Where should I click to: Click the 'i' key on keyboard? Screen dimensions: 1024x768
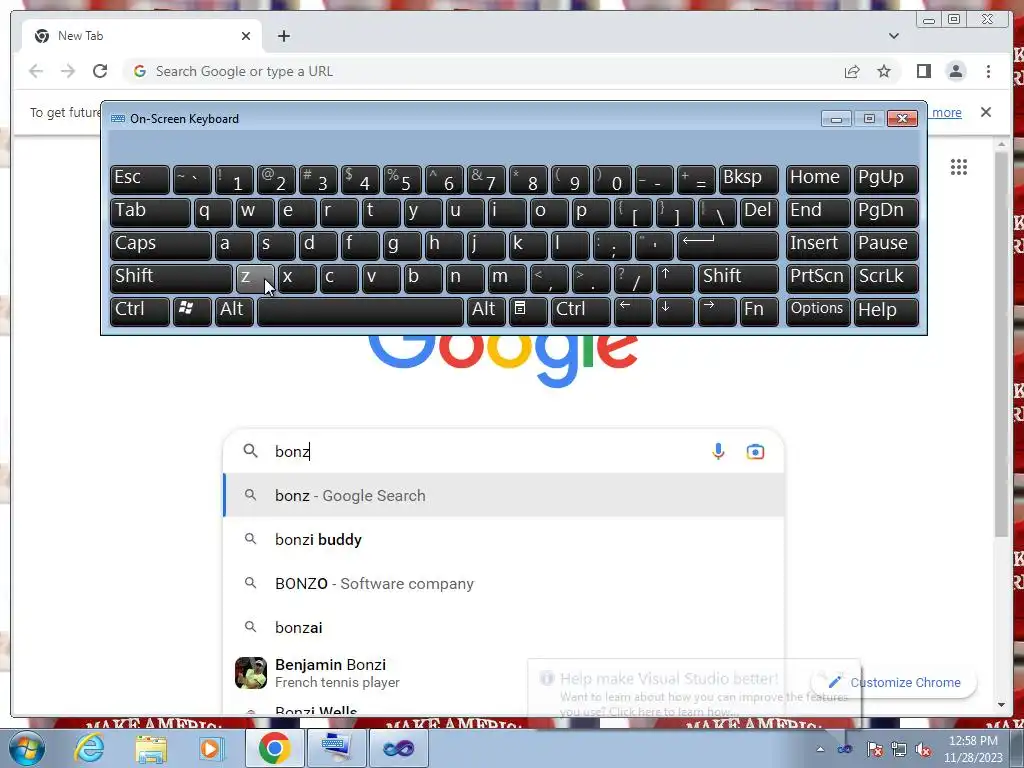pyautogui.click(x=507, y=212)
